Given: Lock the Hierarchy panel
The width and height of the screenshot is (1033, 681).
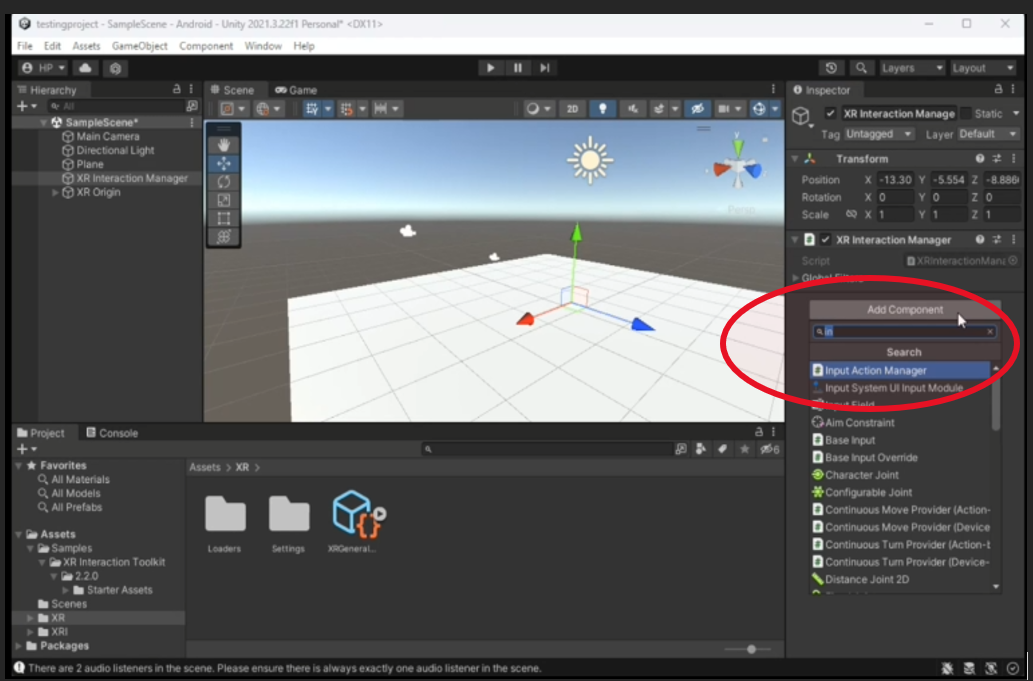Looking at the screenshot, I should [177, 89].
